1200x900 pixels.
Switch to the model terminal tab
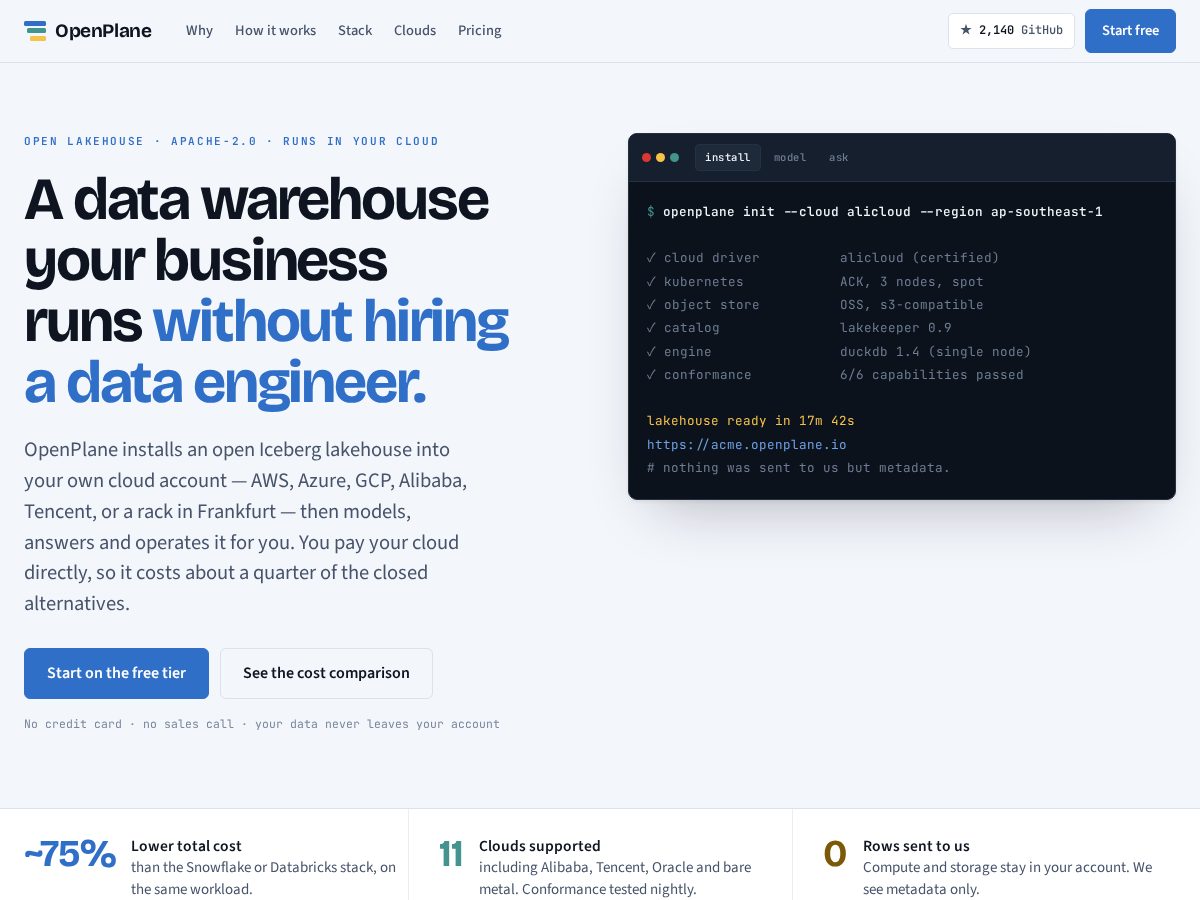[790, 158]
